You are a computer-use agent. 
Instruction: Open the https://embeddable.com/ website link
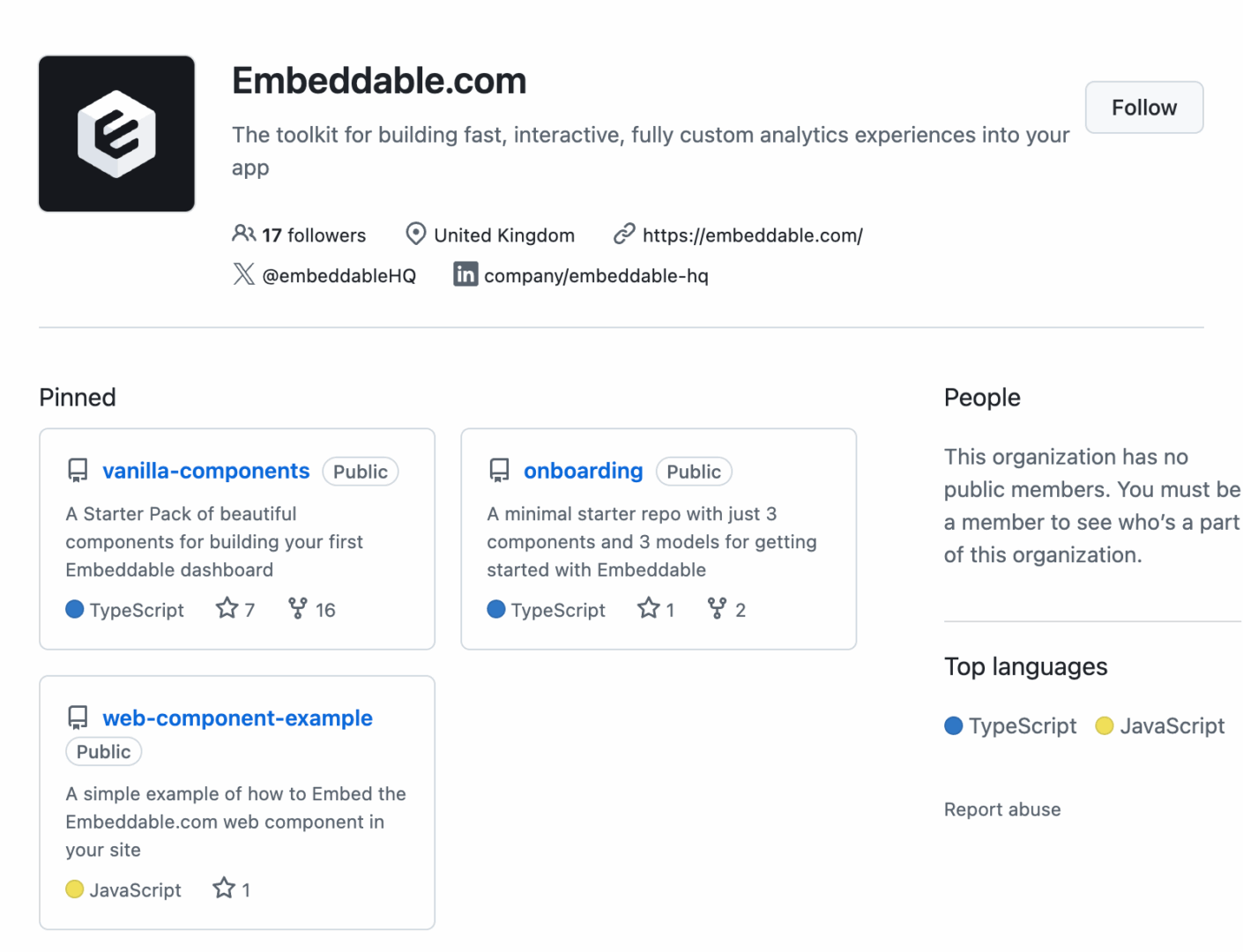point(752,234)
